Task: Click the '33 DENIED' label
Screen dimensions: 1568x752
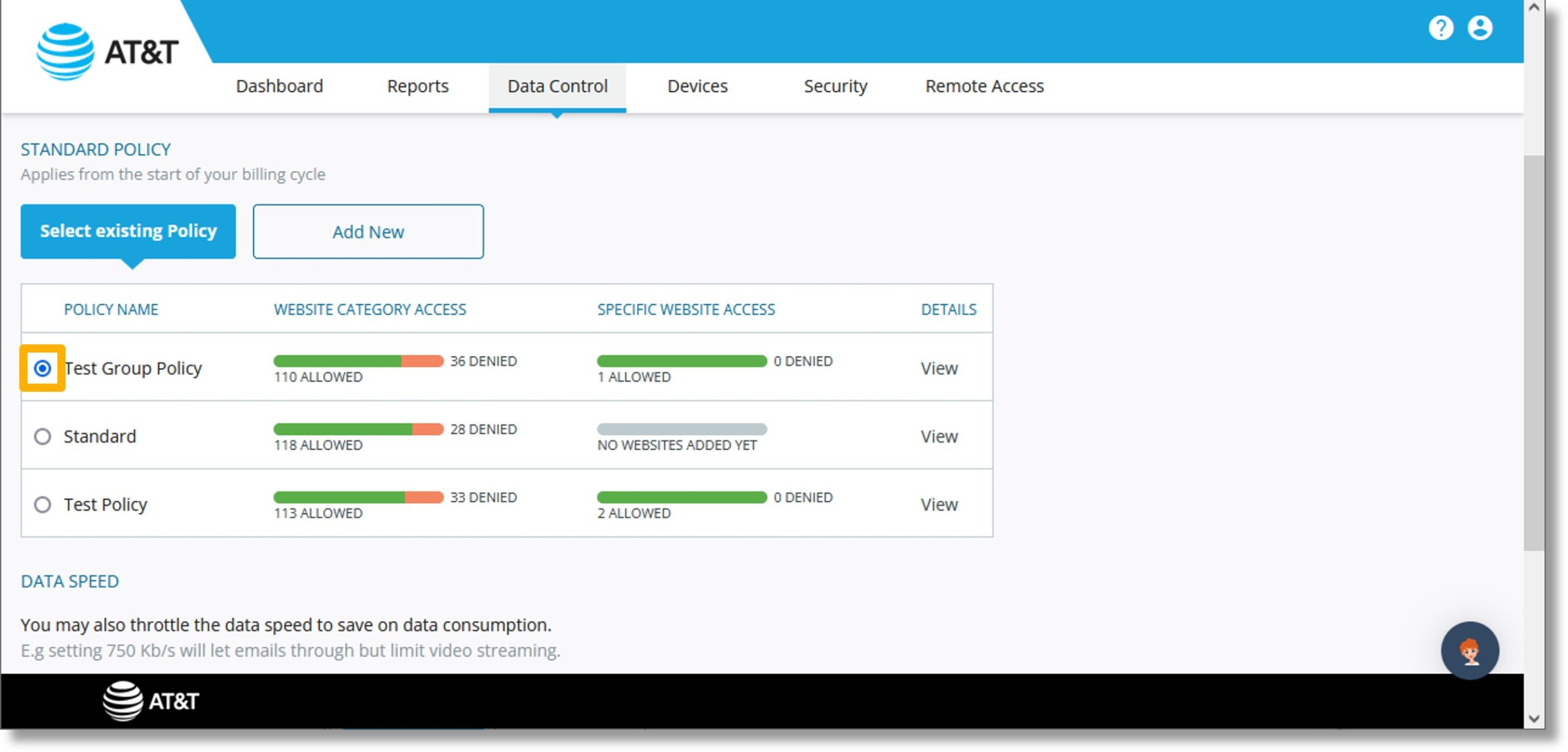Action: (483, 497)
